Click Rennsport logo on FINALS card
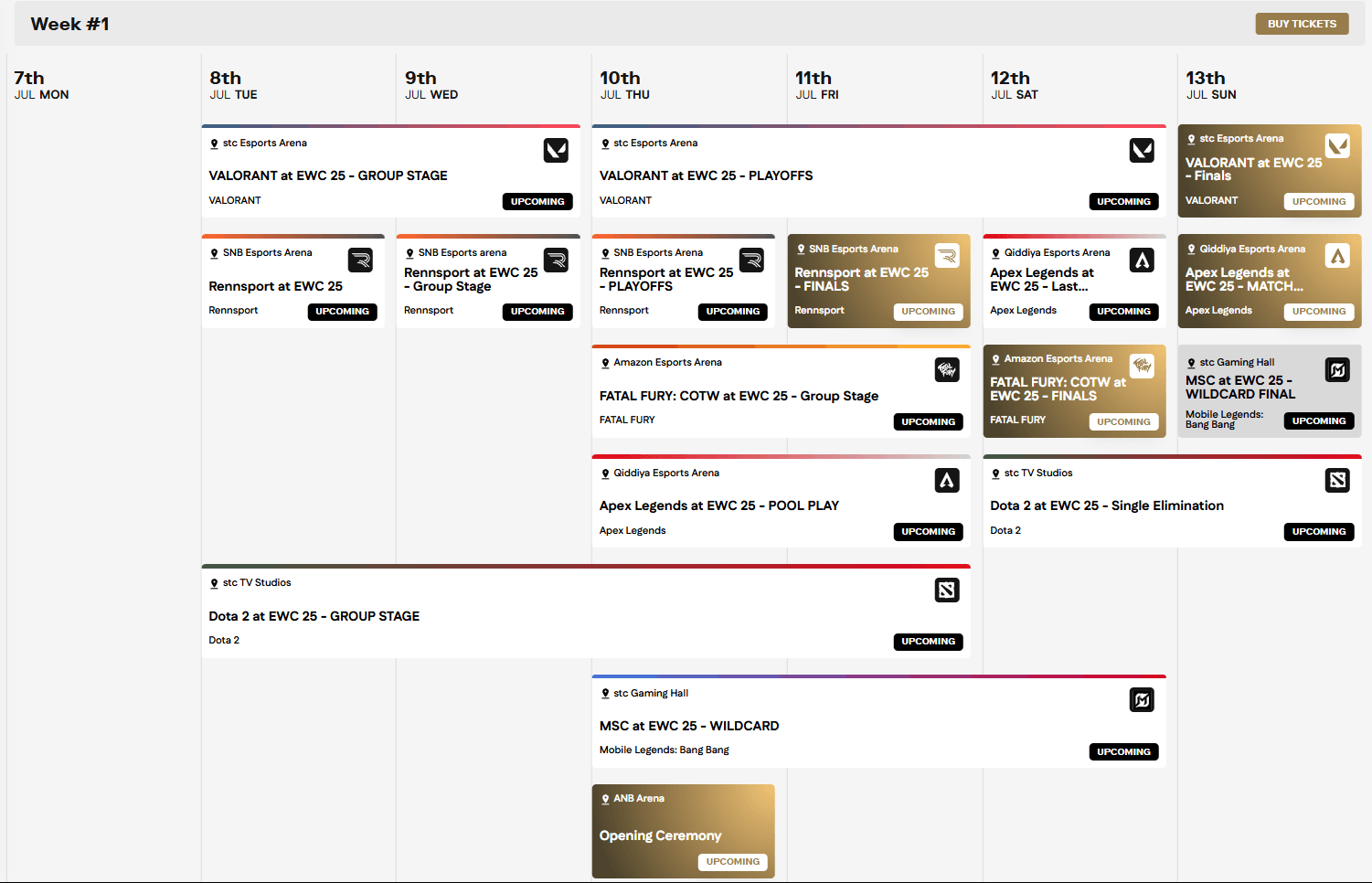Viewport: 1372px width, 883px height. (x=947, y=256)
